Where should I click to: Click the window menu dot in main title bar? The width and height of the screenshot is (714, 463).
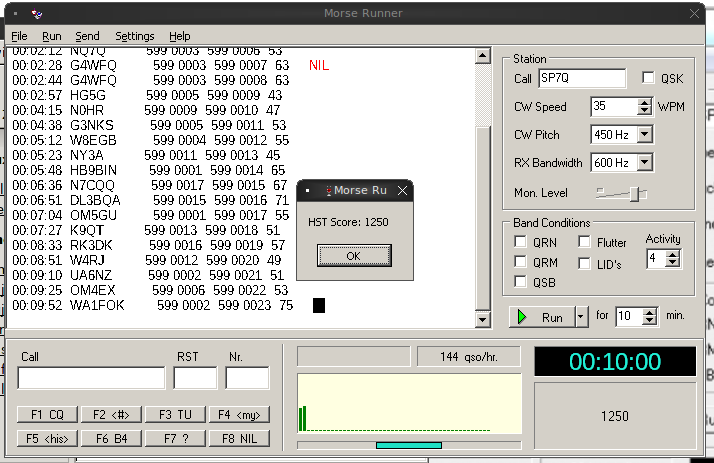(x=15, y=14)
